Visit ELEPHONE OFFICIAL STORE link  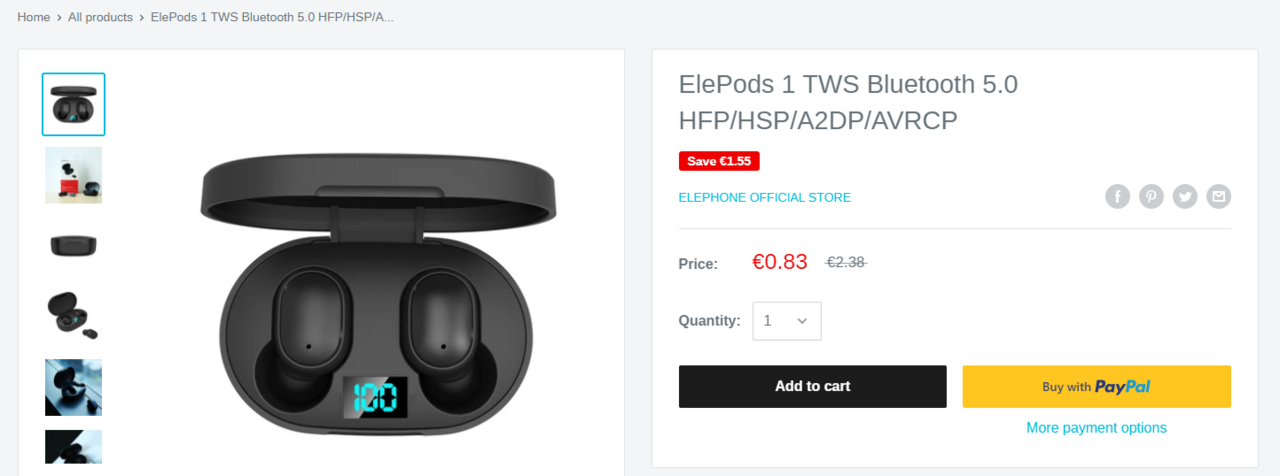[x=765, y=197]
